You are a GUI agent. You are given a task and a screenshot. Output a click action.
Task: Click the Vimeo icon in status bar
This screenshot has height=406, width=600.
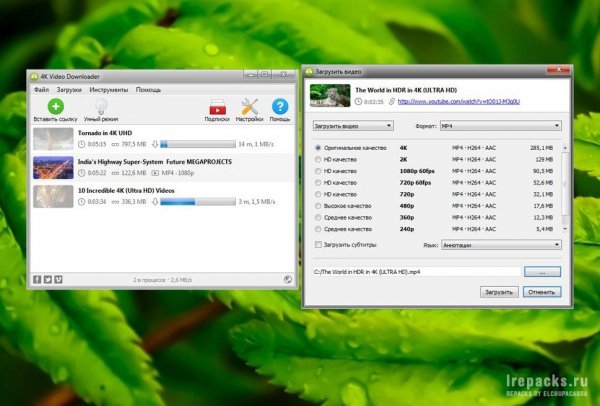point(58,279)
